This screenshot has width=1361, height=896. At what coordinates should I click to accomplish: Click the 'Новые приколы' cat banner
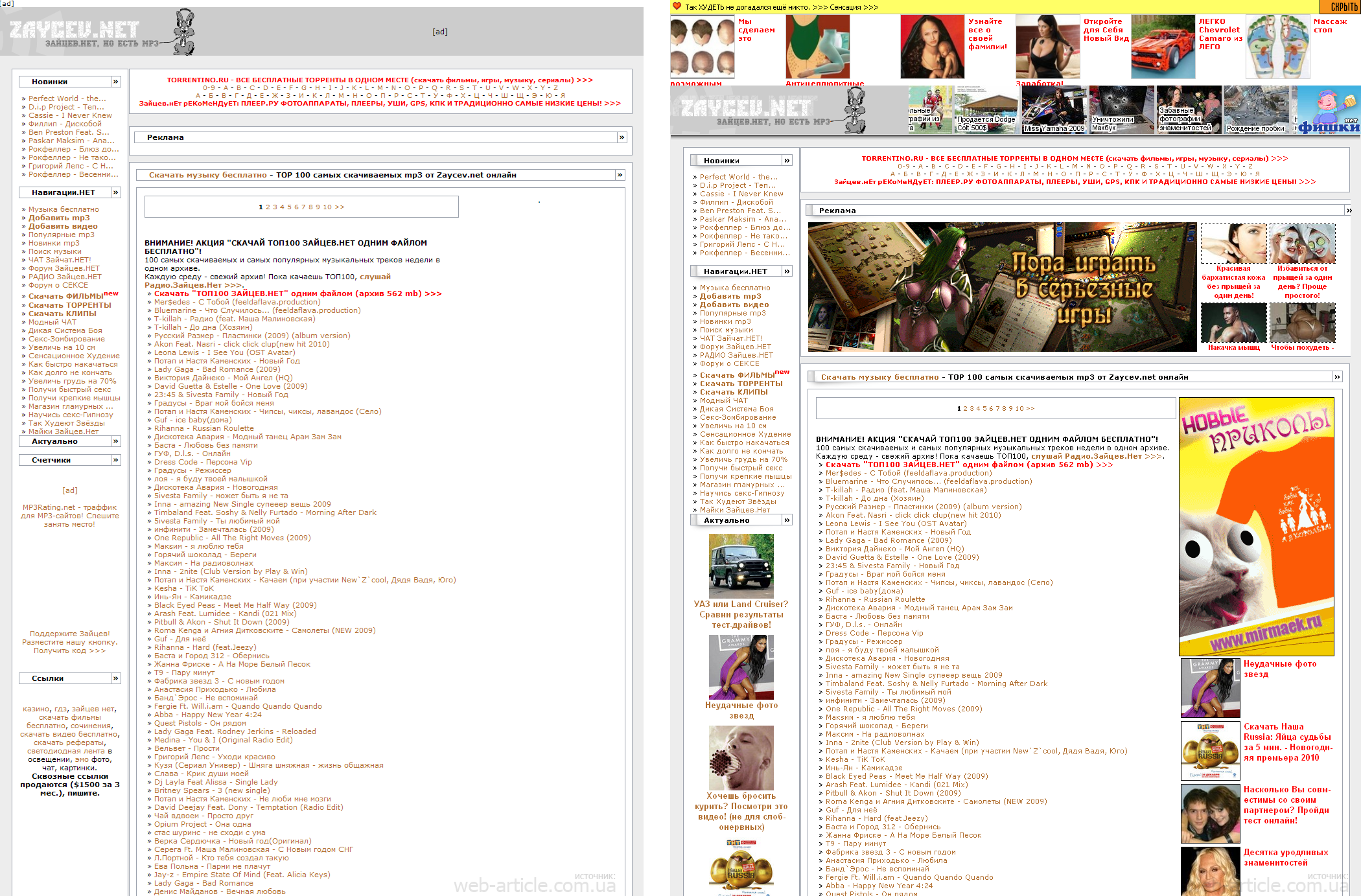pyautogui.click(x=1256, y=526)
